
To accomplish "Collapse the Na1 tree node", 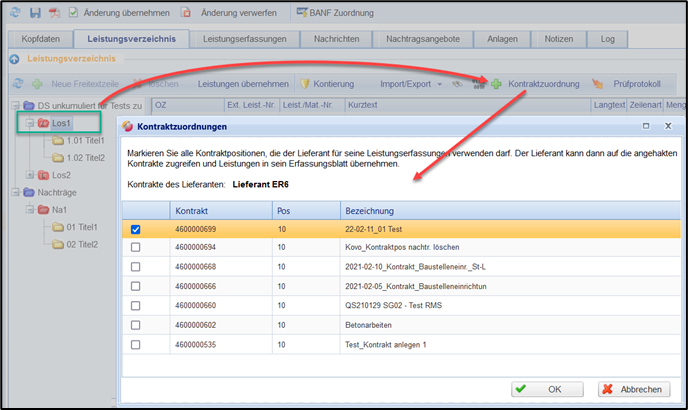I will (29, 209).
